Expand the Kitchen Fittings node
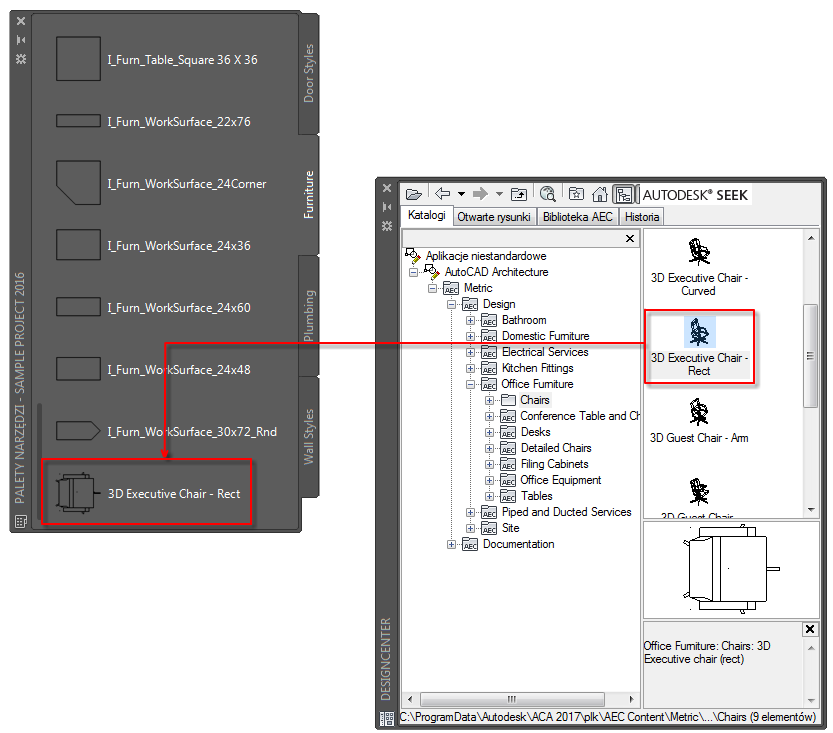 click(x=470, y=368)
